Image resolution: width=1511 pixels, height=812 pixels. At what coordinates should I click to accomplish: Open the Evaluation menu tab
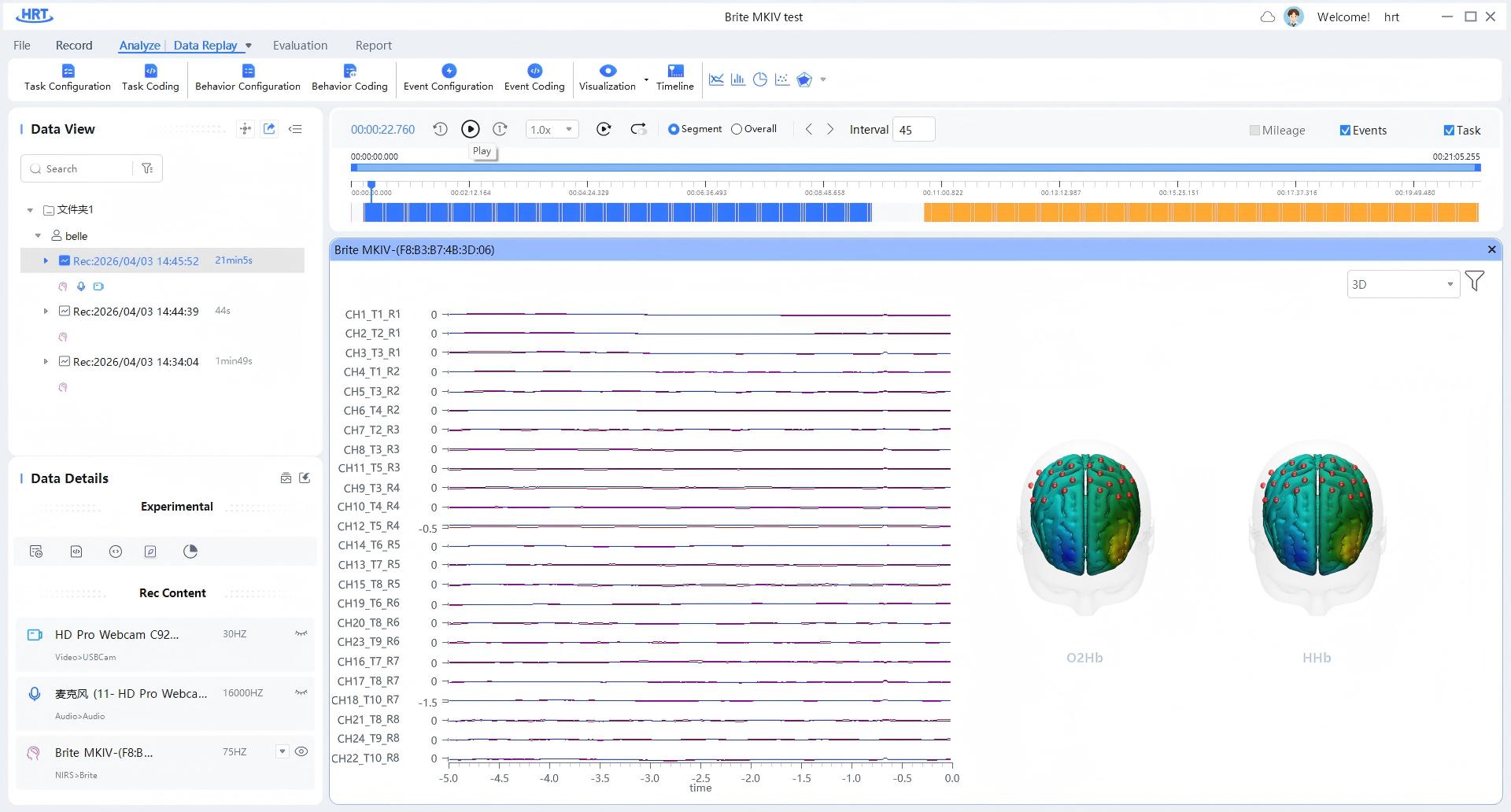(x=300, y=46)
